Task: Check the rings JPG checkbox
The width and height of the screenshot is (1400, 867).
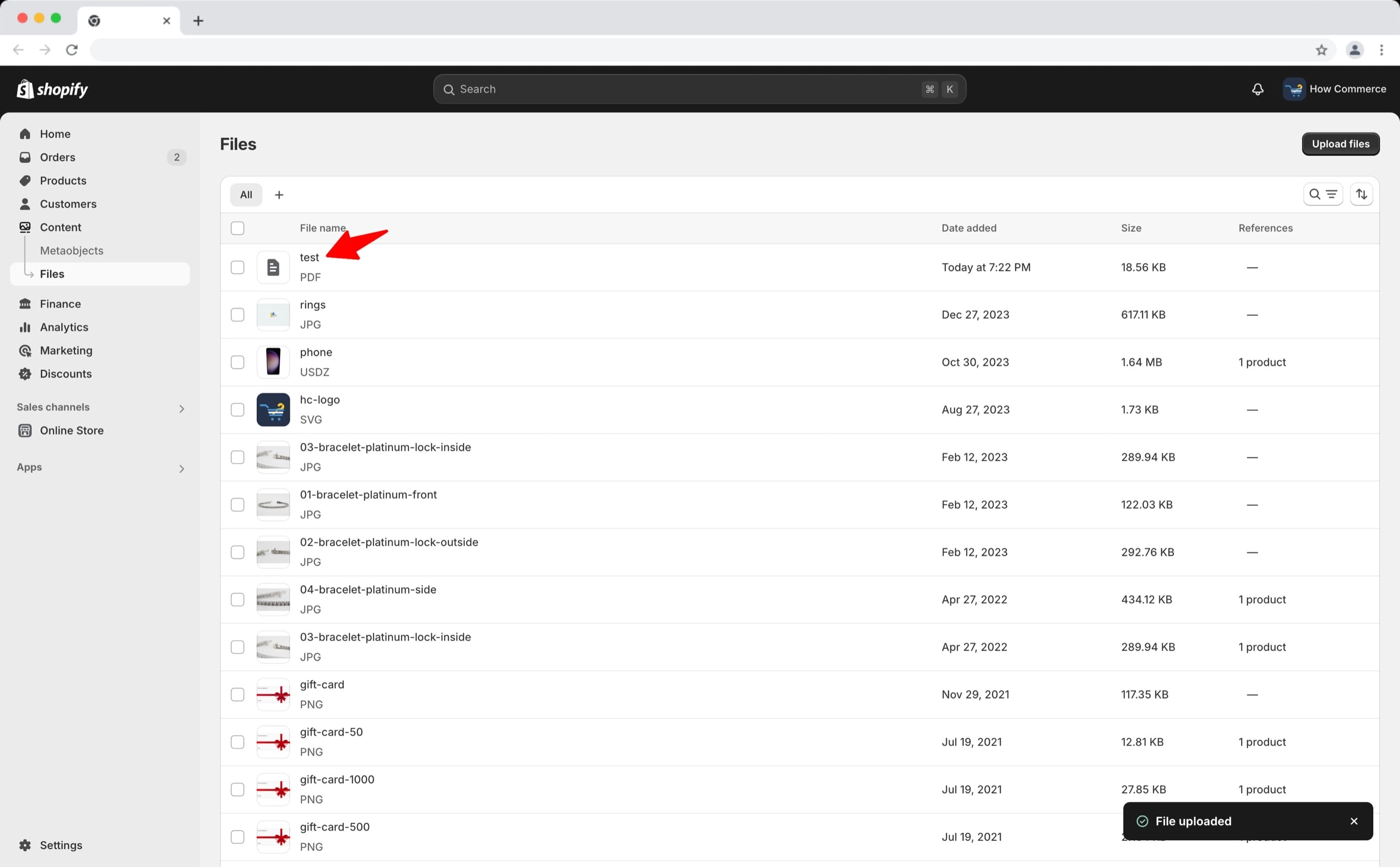Action: pyautogui.click(x=237, y=315)
